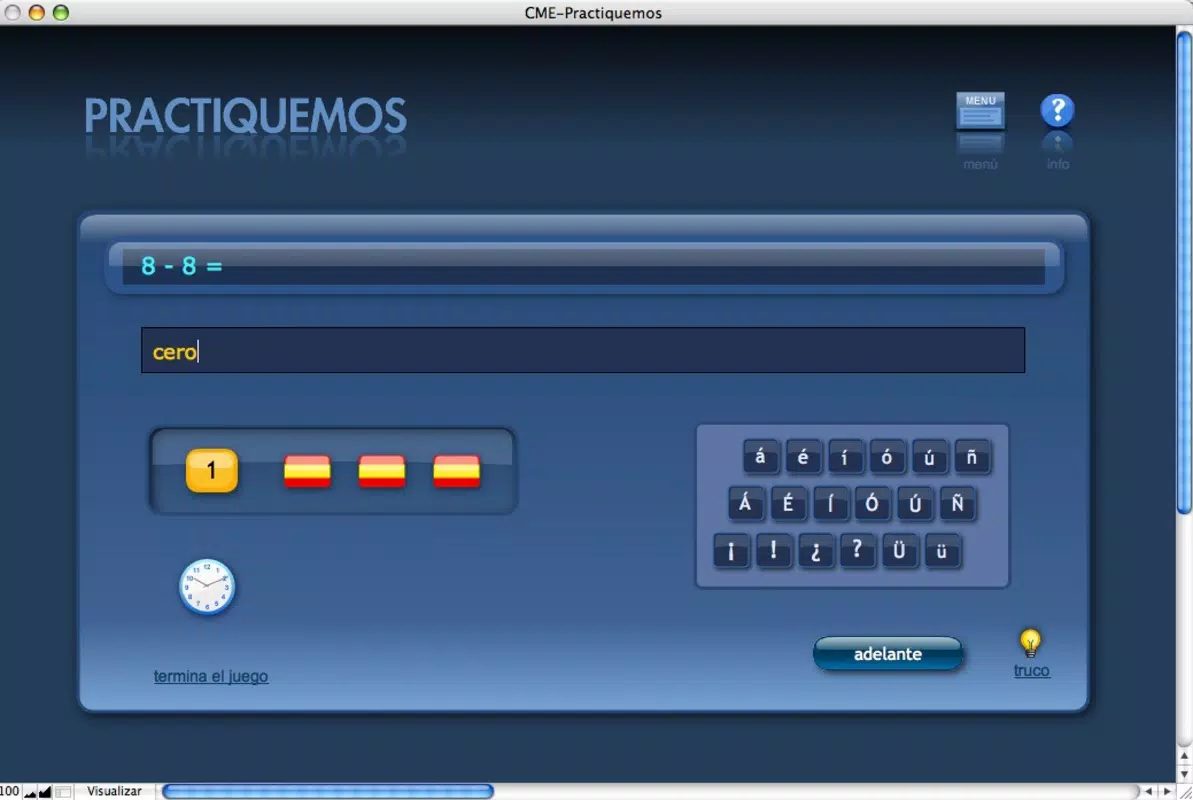Click the scroll right arrow
This screenshot has width=1193, height=800.
[x=1167, y=792]
